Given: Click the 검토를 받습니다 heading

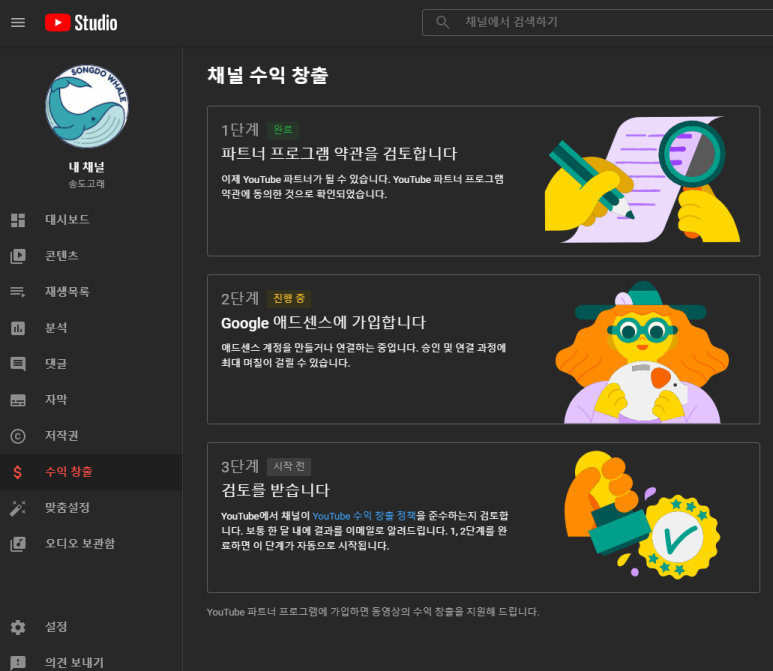Looking at the screenshot, I should pyautogui.click(x=275, y=490).
